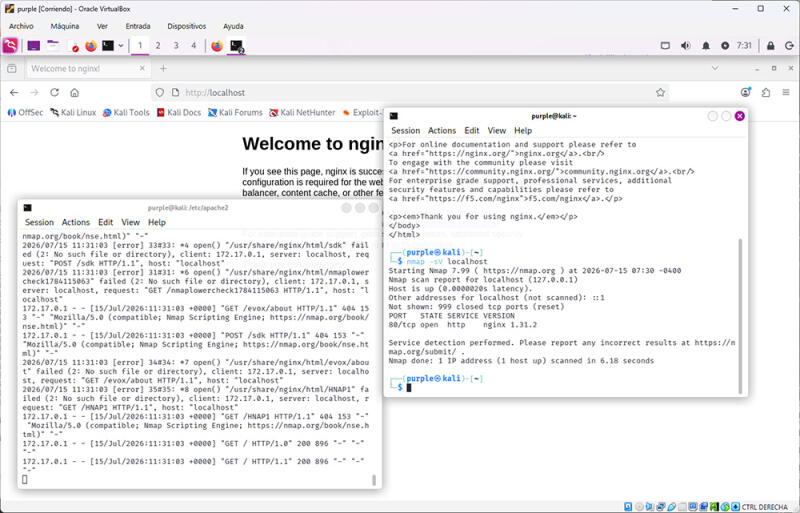Click the purple desktop launcher in the panel
The height and width of the screenshot is (513, 800).
point(34,46)
